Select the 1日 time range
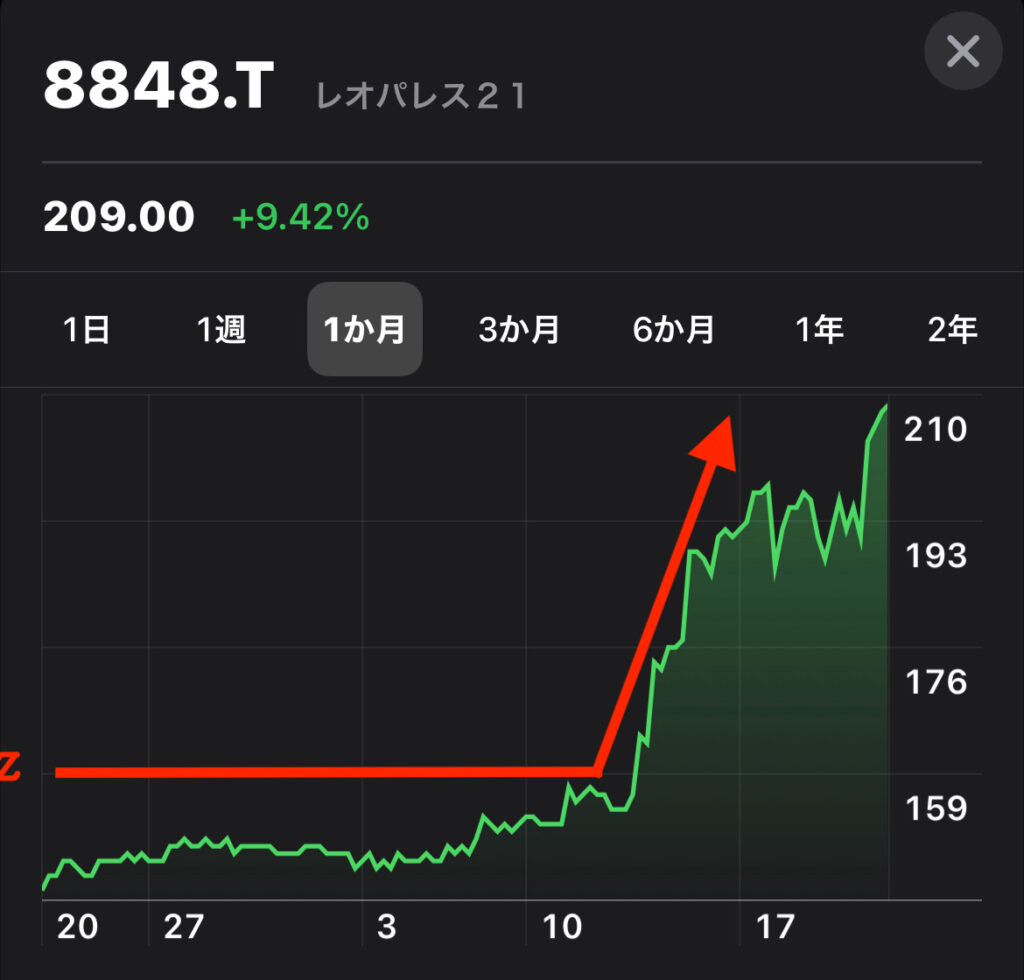 86,330
